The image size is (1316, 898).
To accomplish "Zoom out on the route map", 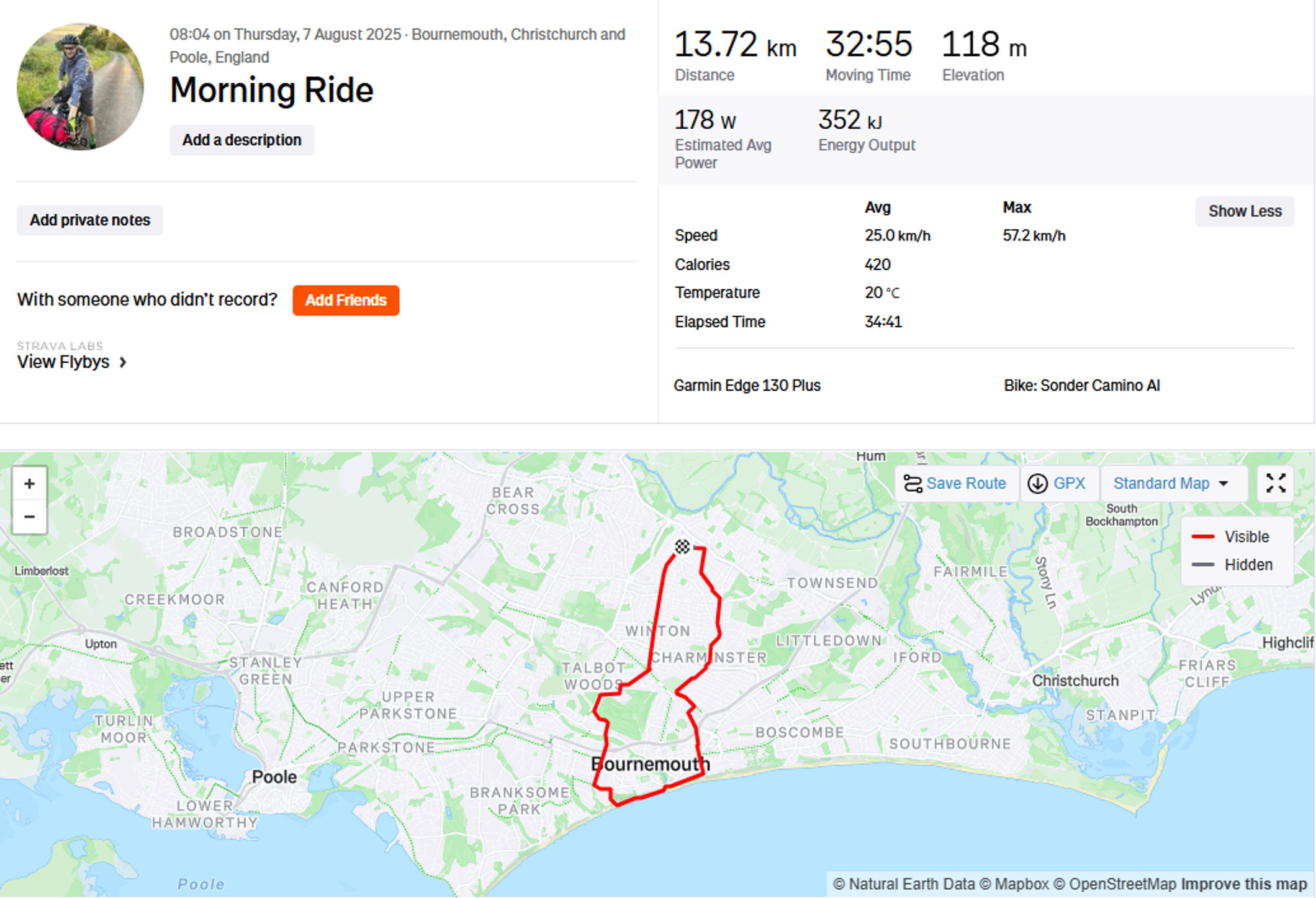I will click(x=29, y=517).
